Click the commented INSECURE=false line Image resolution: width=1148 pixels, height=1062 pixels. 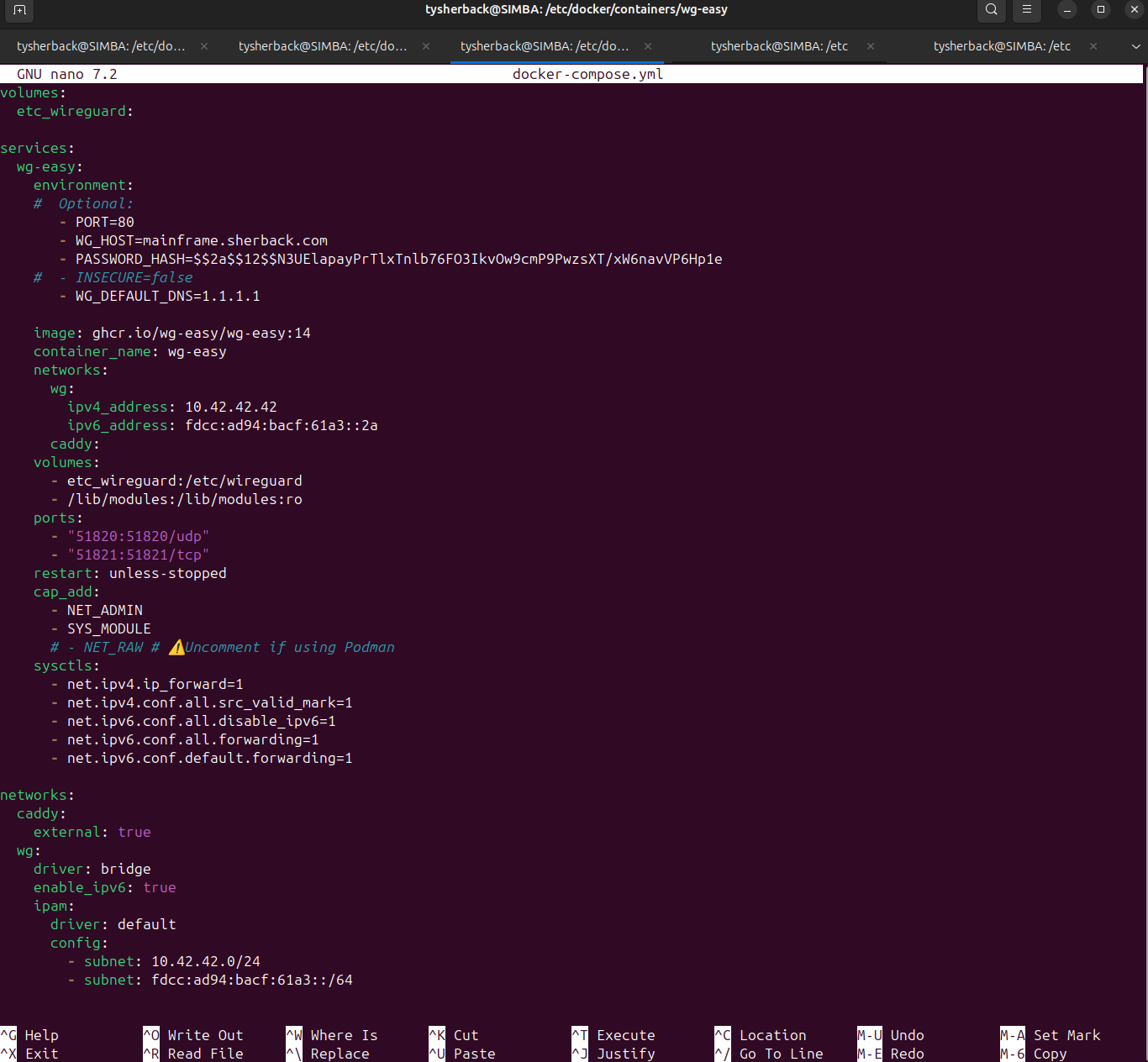[x=113, y=277]
